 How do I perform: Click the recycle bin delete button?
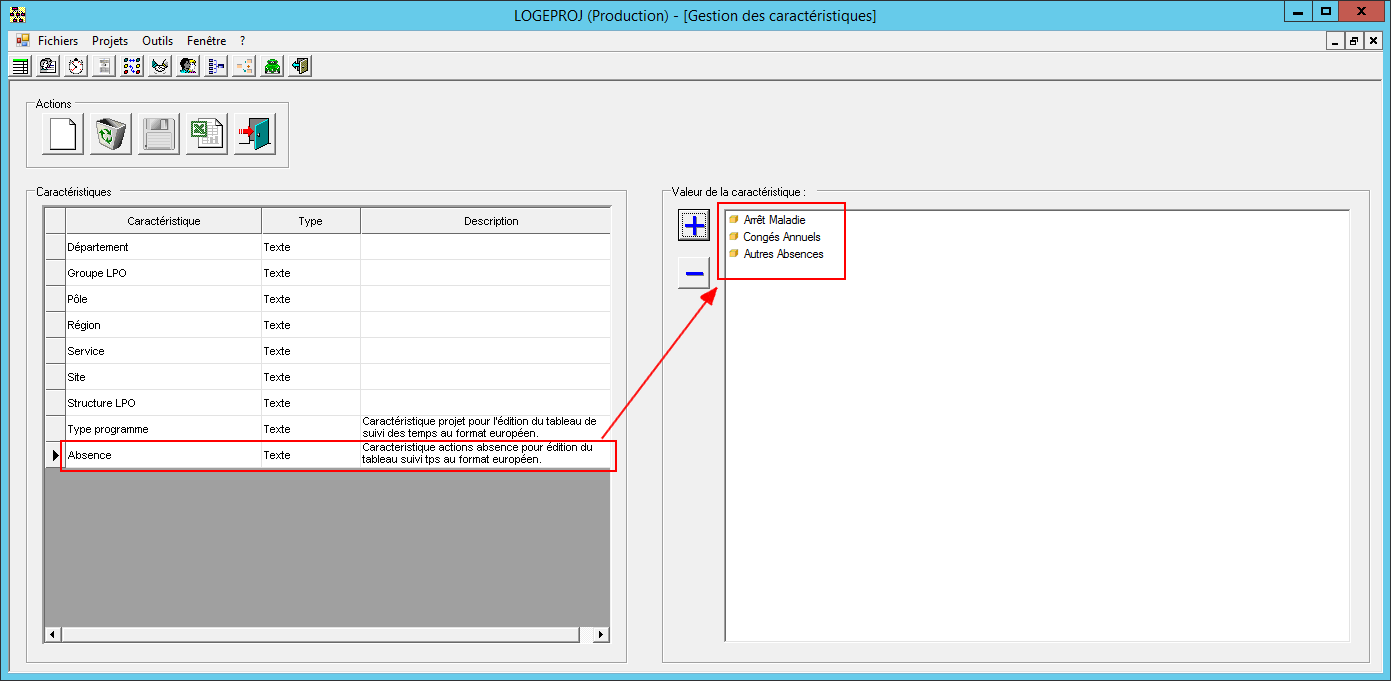(111, 134)
